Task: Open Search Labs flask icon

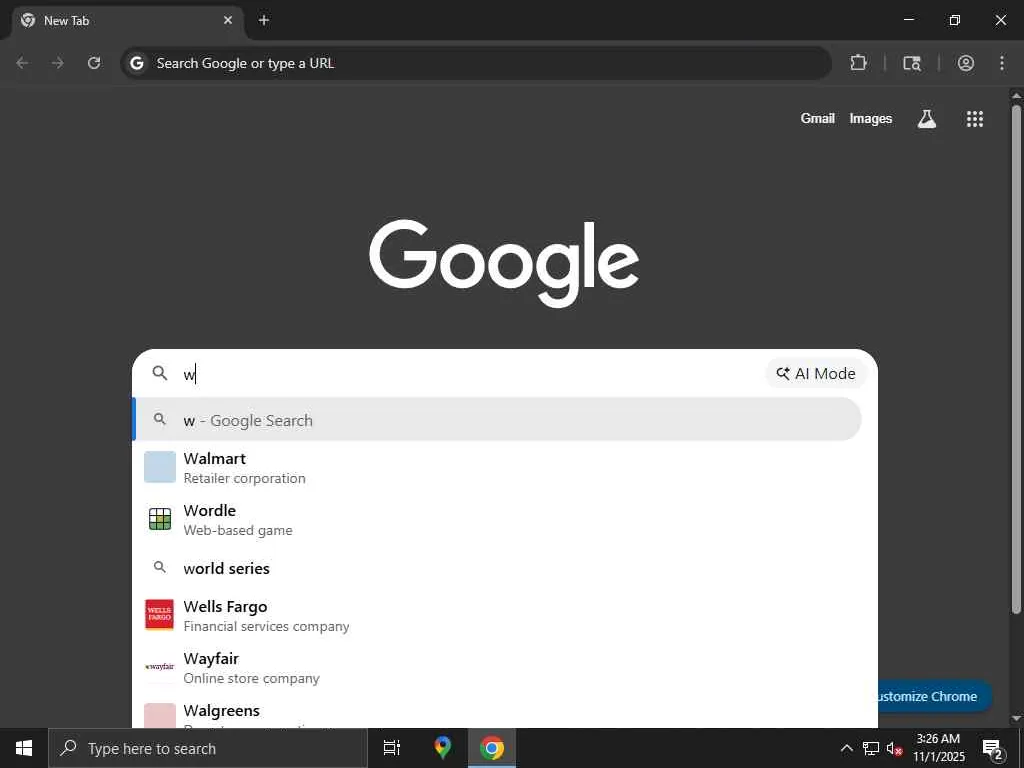Action: [x=927, y=118]
